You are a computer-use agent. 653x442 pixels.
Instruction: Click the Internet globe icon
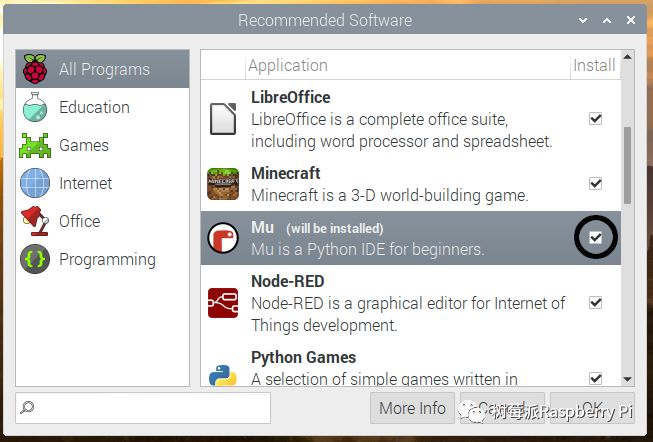pos(35,184)
